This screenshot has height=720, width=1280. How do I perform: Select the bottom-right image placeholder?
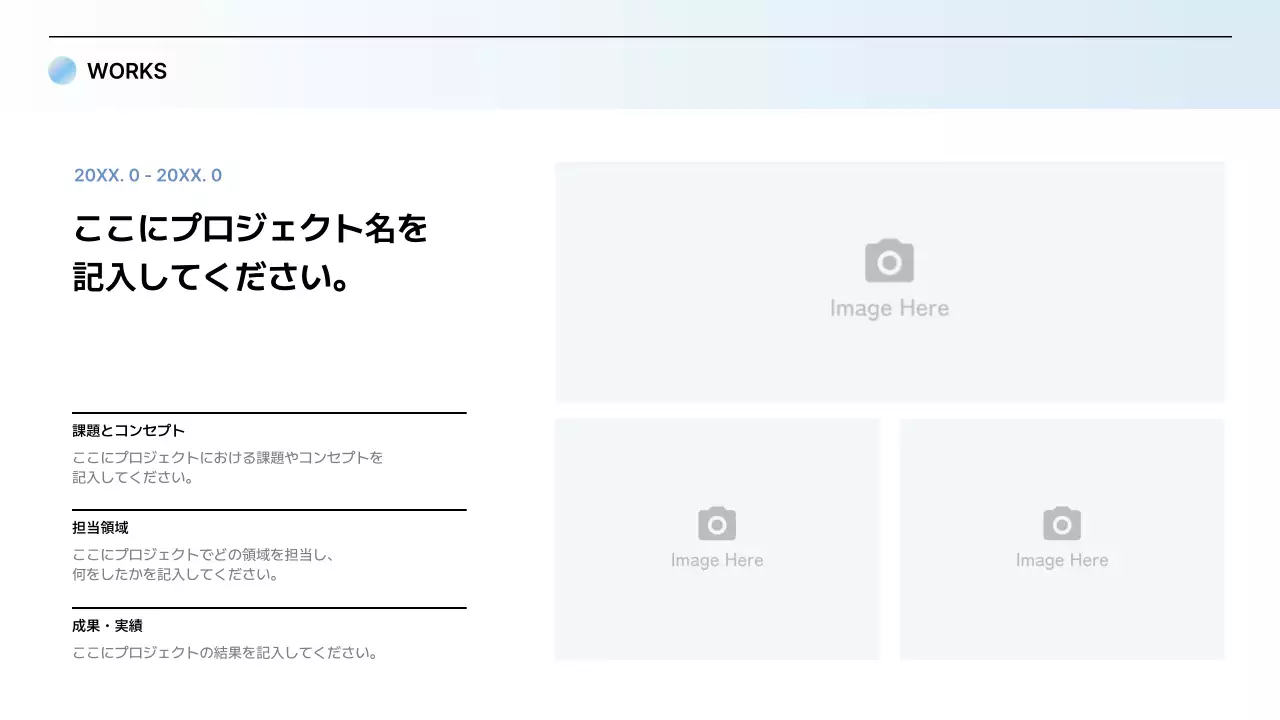point(1061,539)
